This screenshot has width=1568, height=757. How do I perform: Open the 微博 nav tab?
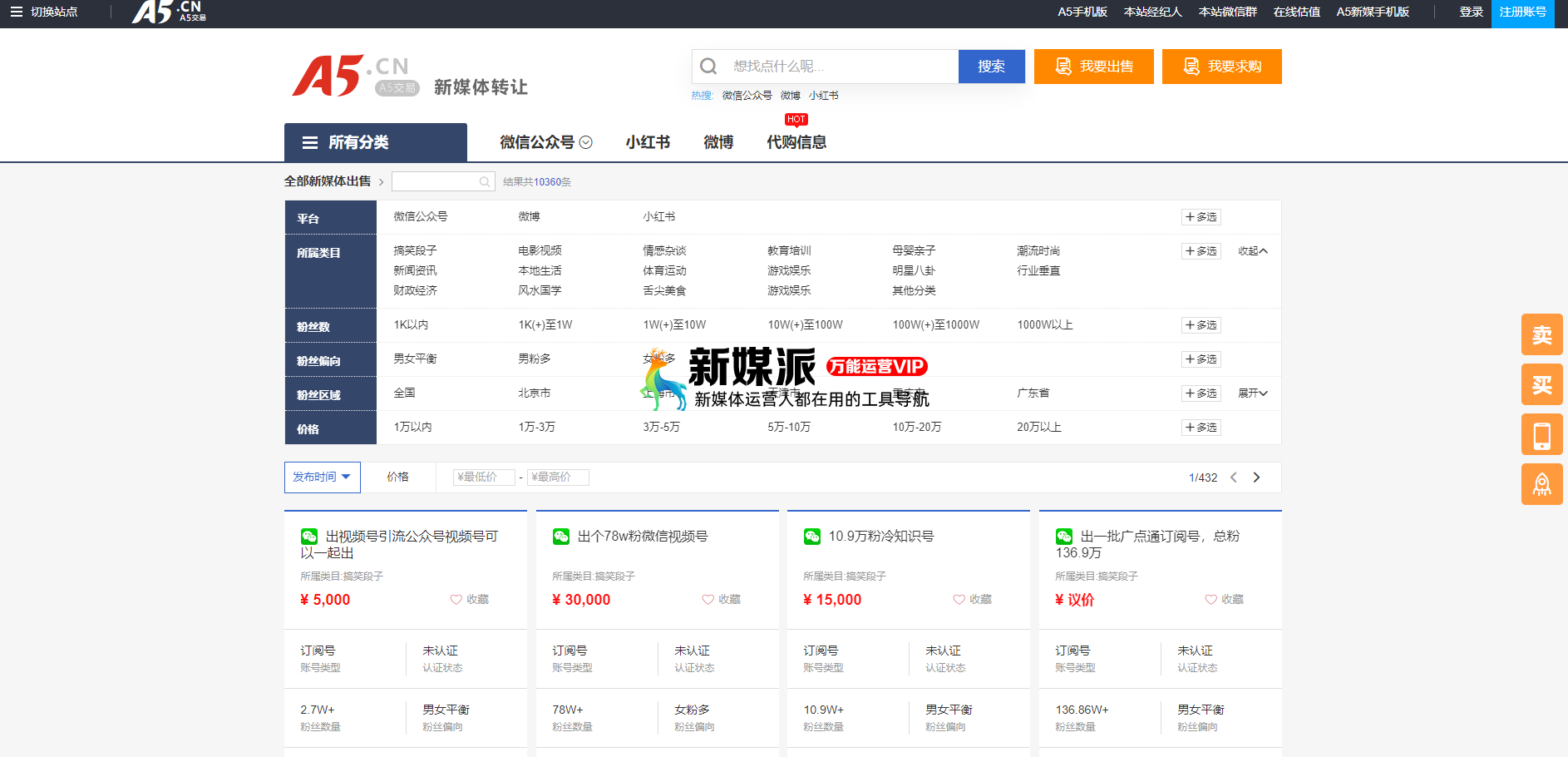[718, 142]
